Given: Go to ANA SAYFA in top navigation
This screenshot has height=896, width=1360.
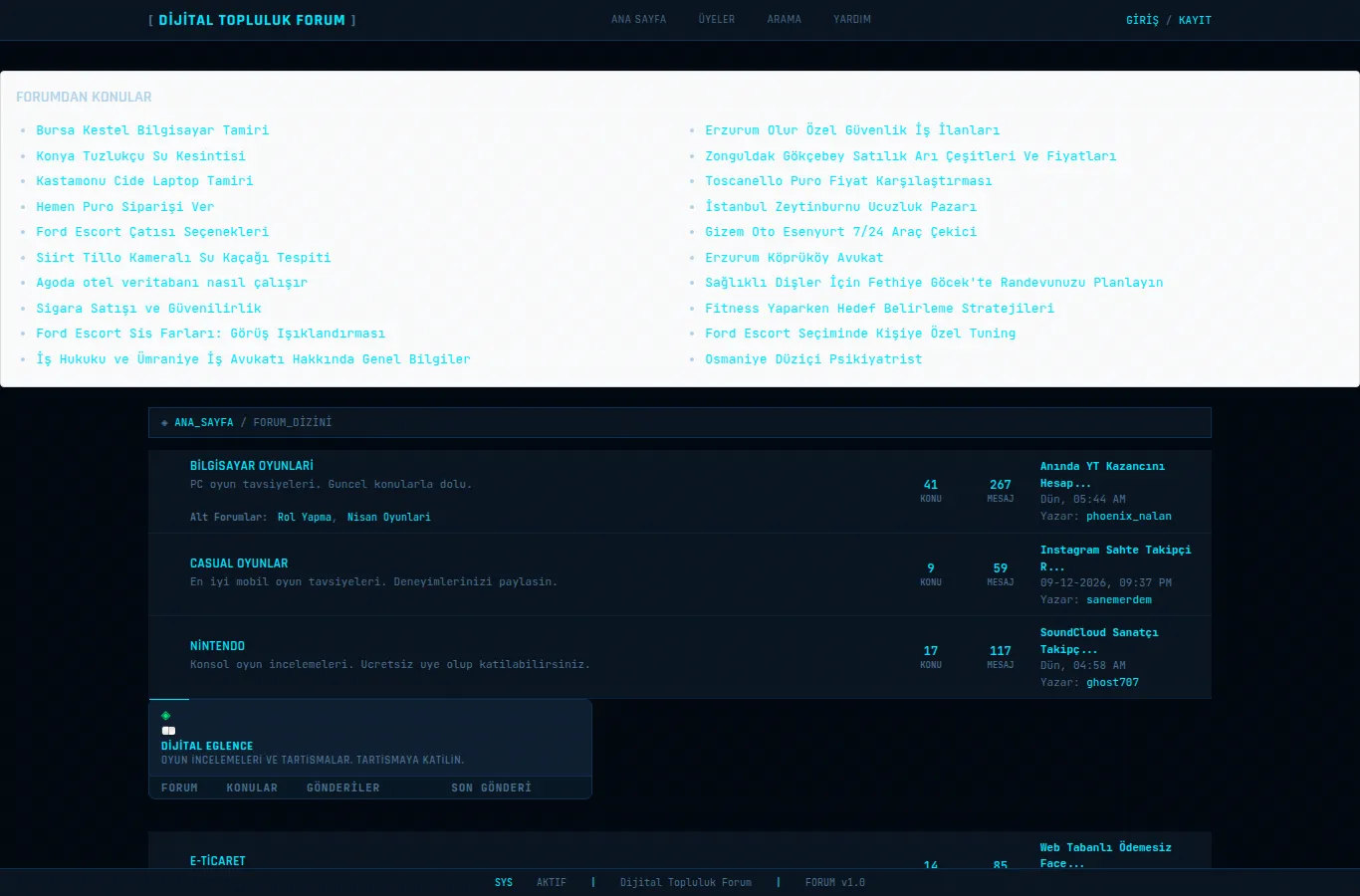Looking at the screenshot, I should 638,19.
